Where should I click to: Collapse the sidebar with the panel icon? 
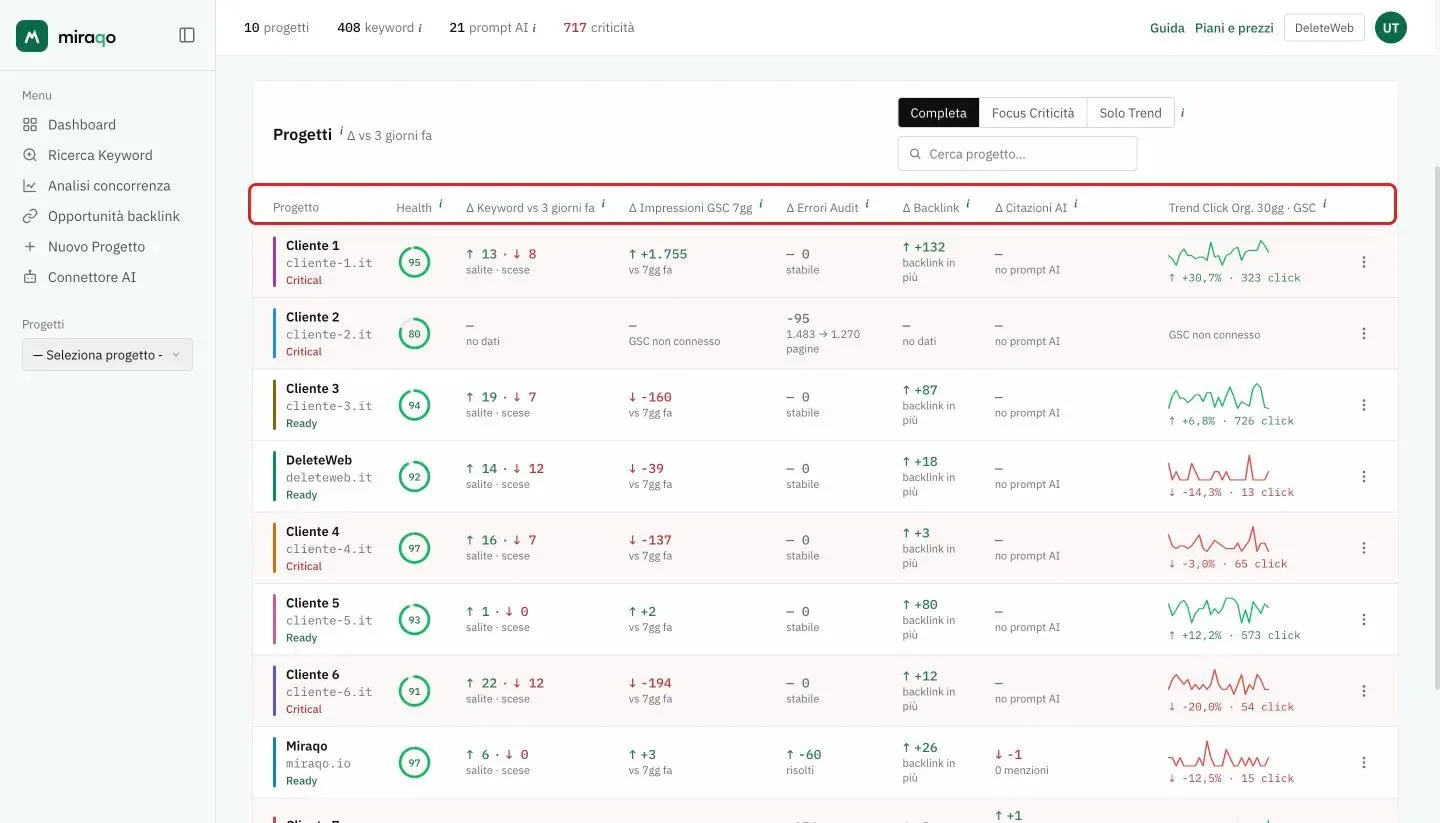187,35
